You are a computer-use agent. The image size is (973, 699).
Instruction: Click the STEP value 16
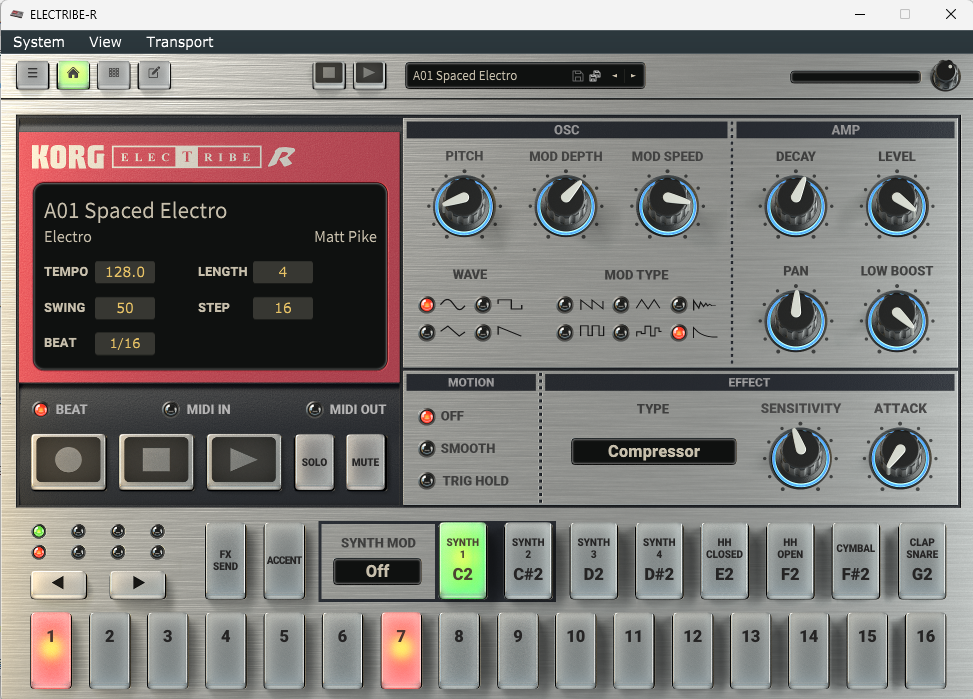[x=283, y=308]
